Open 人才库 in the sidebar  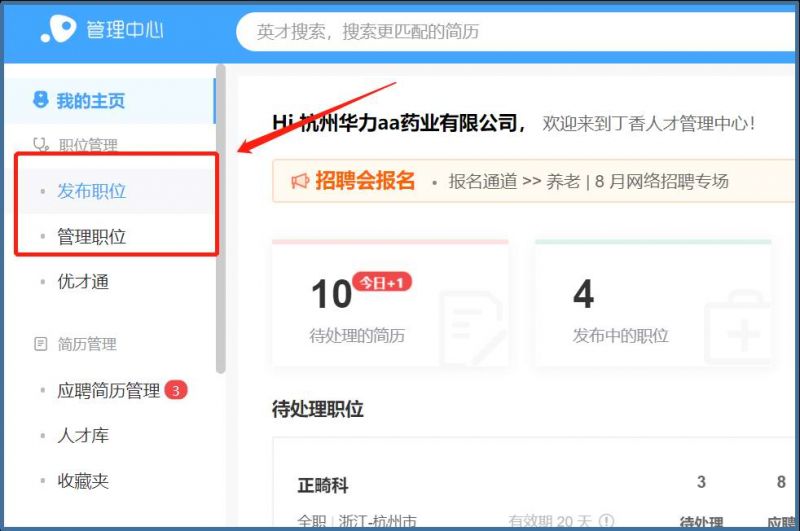pos(83,436)
